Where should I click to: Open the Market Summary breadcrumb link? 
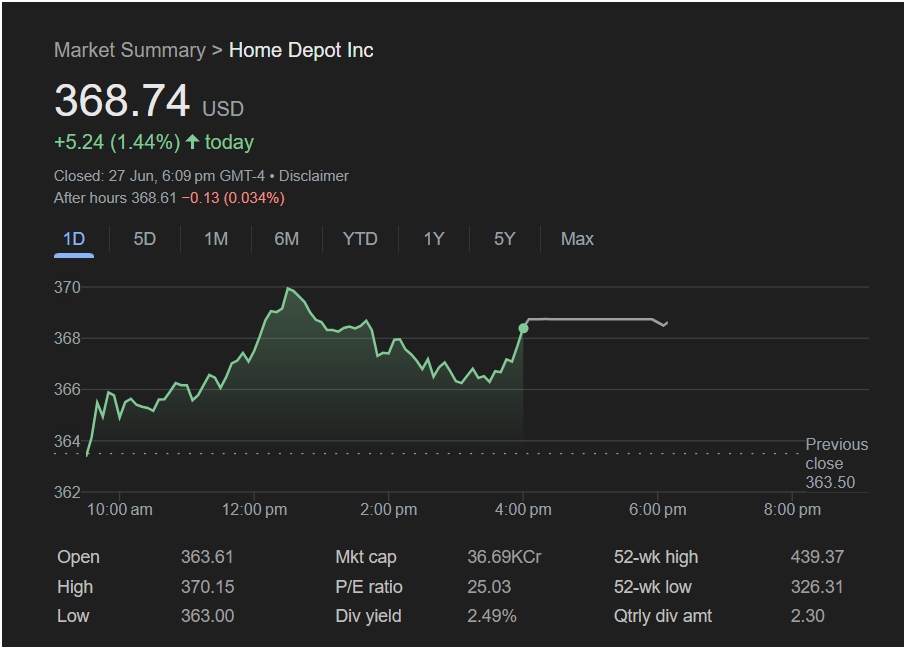coord(130,50)
